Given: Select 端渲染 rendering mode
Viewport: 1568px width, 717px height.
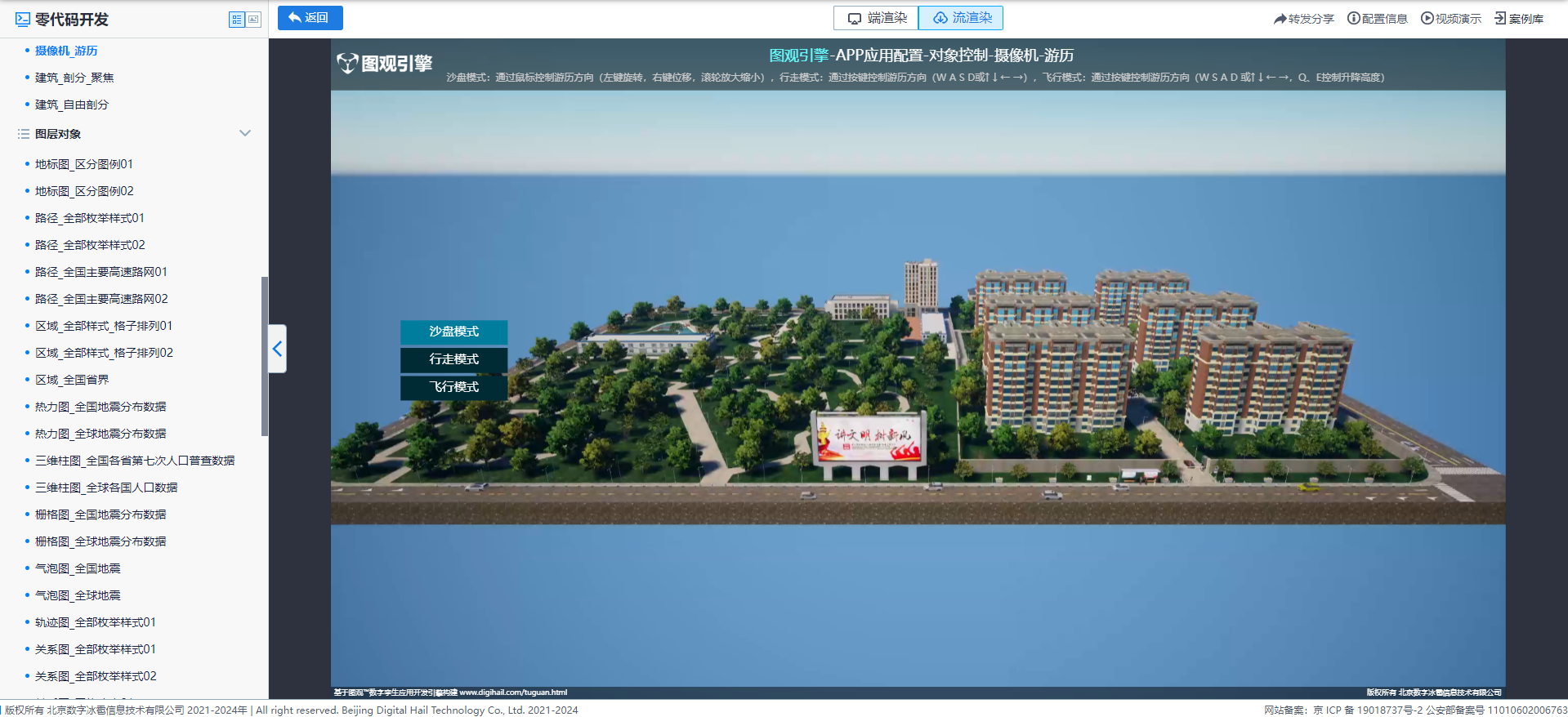Looking at the screenshot, I should tap(876, 18).
